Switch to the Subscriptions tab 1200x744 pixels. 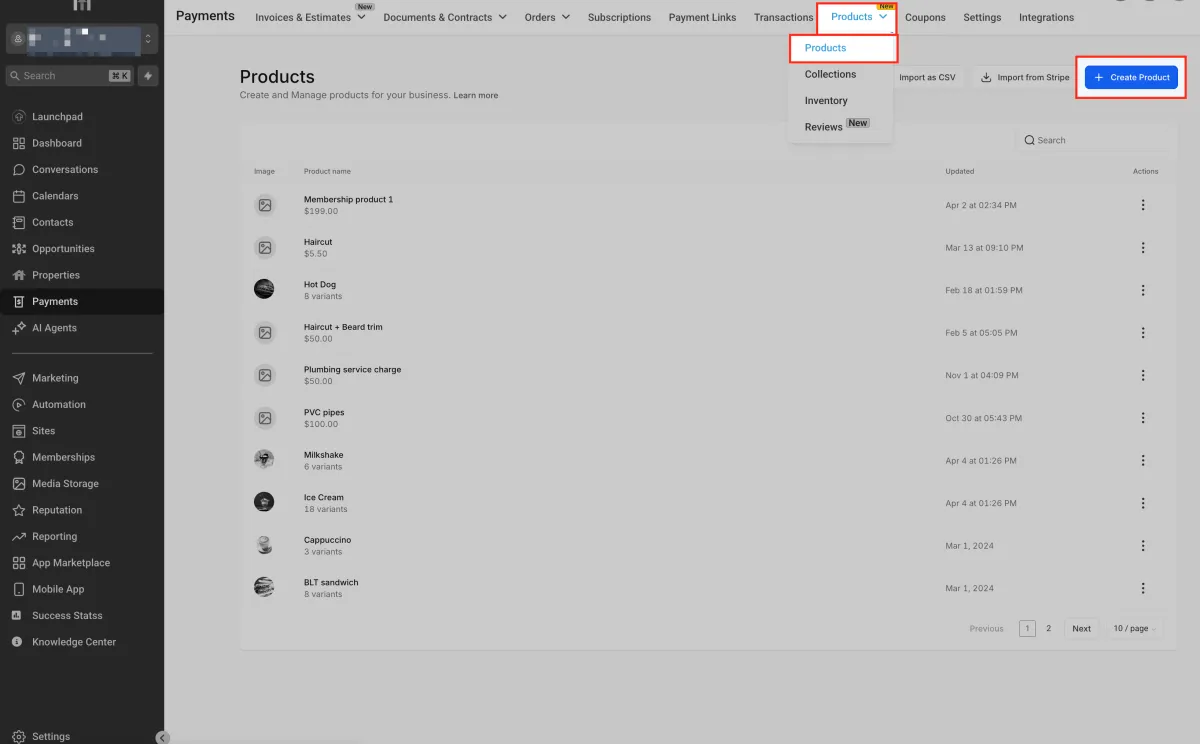619,17
